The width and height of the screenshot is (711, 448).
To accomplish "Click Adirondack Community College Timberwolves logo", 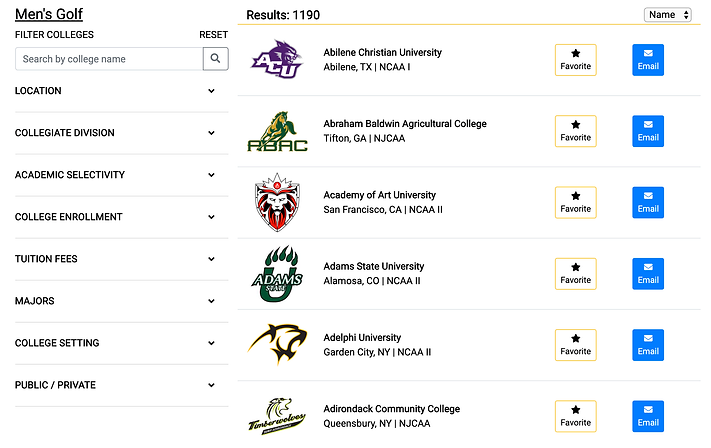I will click(276, 416).
